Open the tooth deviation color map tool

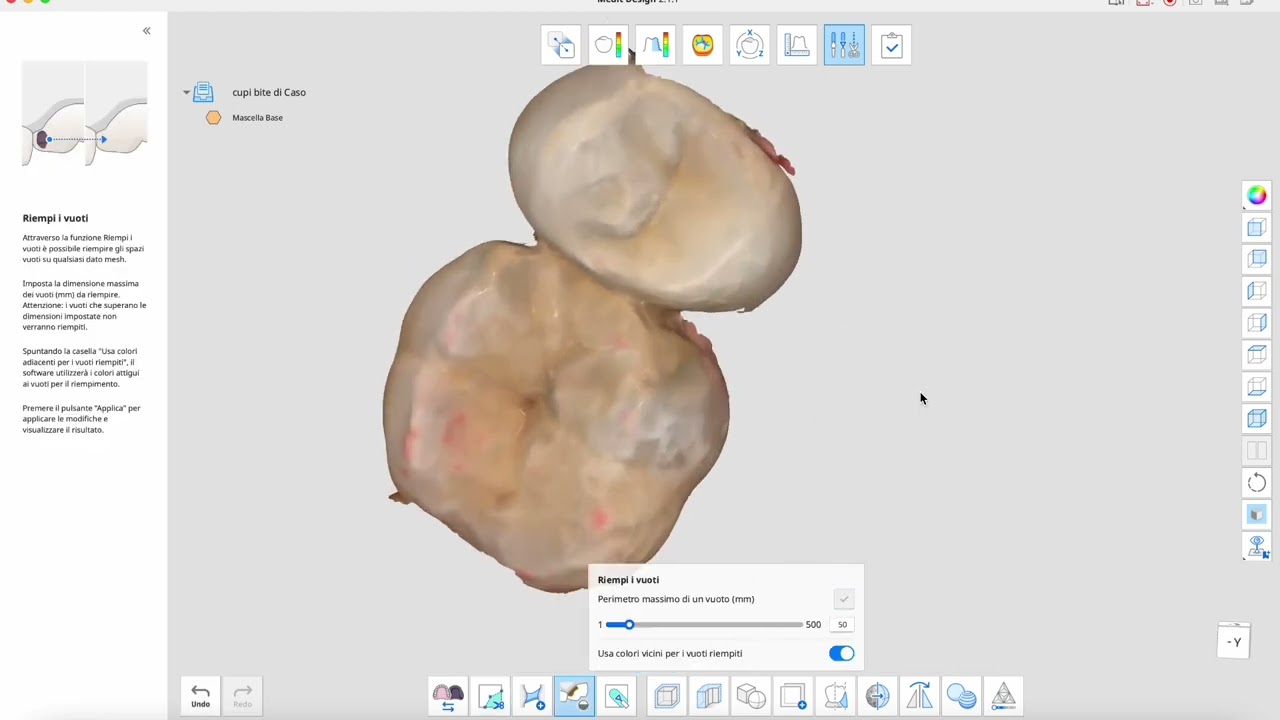[x=608, y=45]
